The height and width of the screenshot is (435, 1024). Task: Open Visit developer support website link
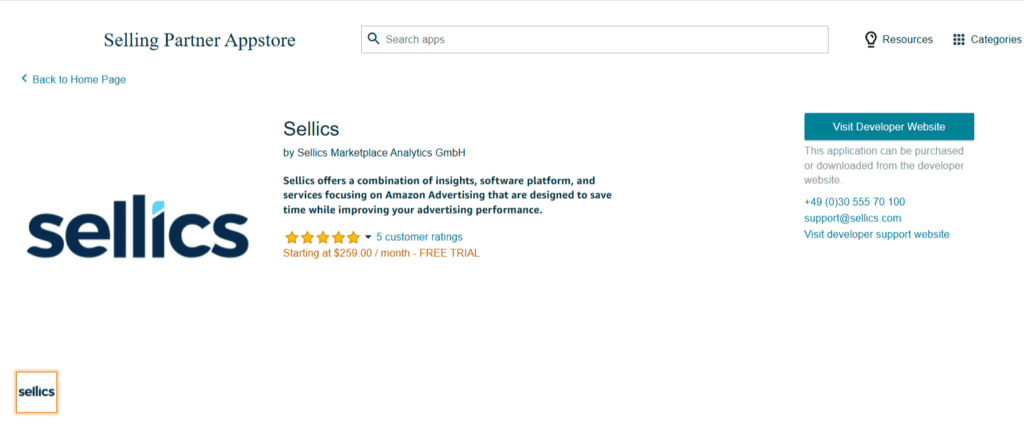coord(876,234)
